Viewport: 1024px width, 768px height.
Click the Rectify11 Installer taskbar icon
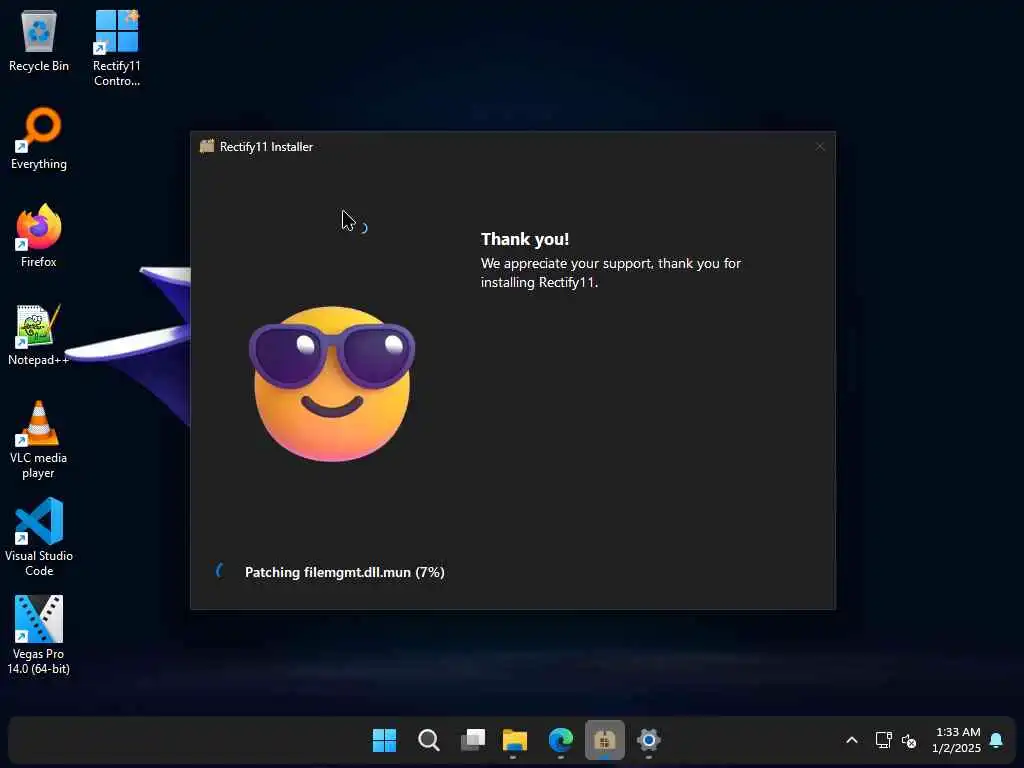pyautogui.click(x=605, y=740)
